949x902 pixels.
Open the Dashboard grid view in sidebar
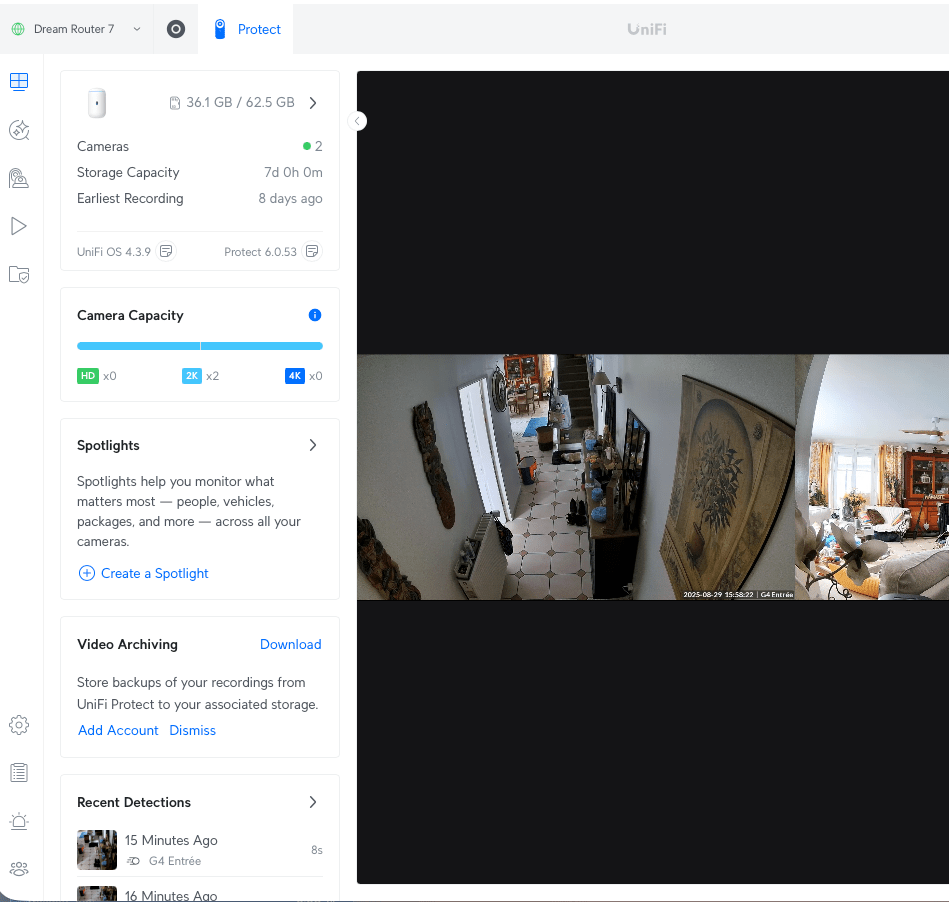click(19, 82)
